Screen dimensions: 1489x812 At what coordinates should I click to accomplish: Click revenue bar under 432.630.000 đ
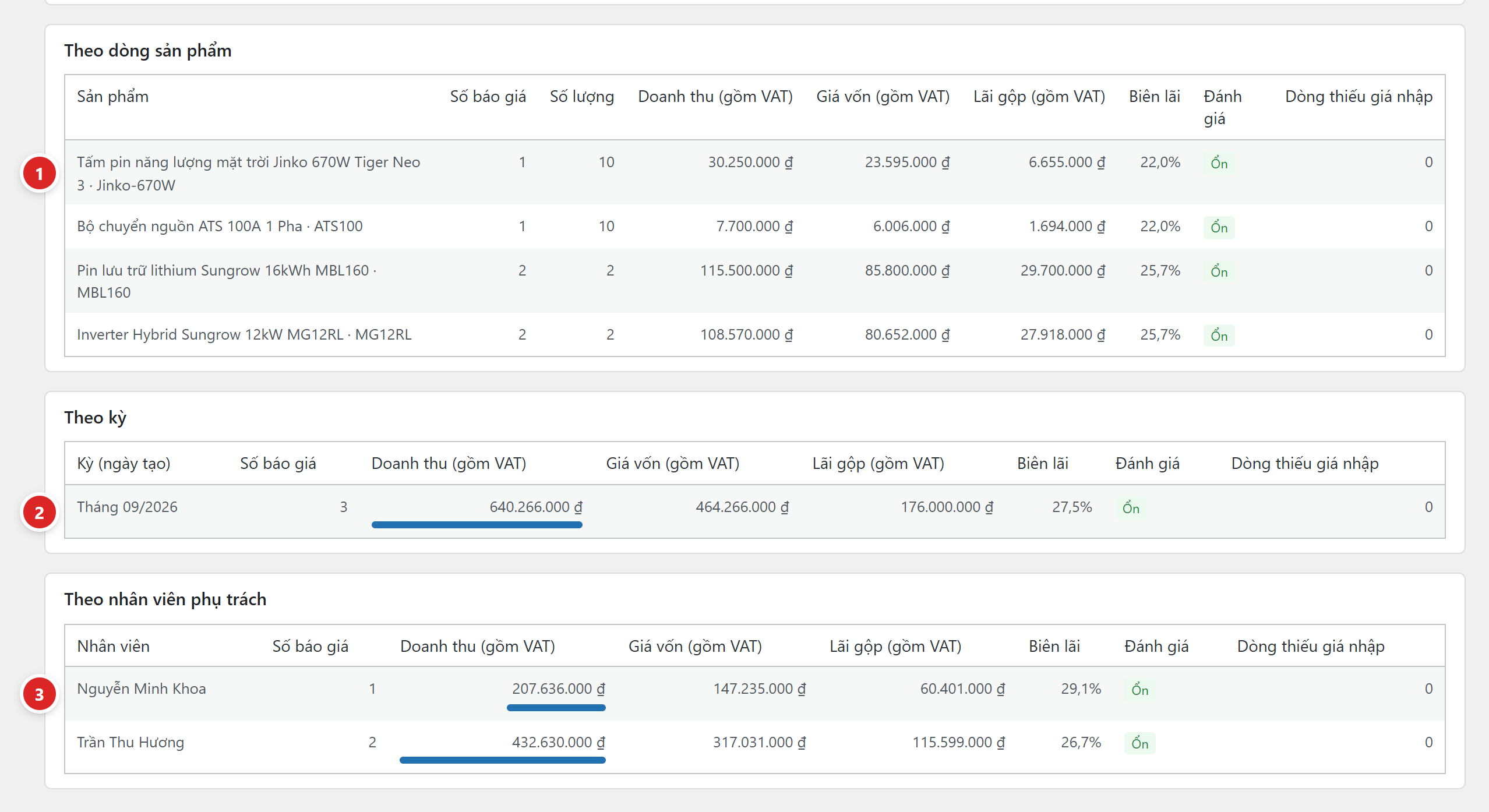click(x=502, y=760)
